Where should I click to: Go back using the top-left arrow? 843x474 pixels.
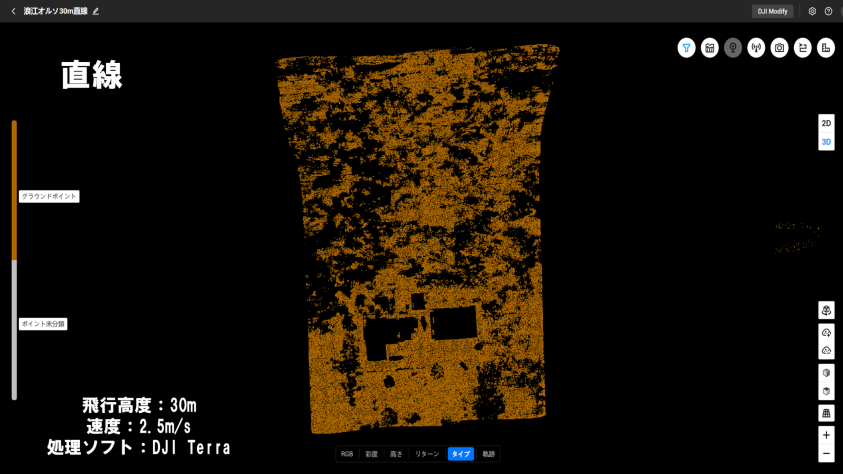click(13, 11)
